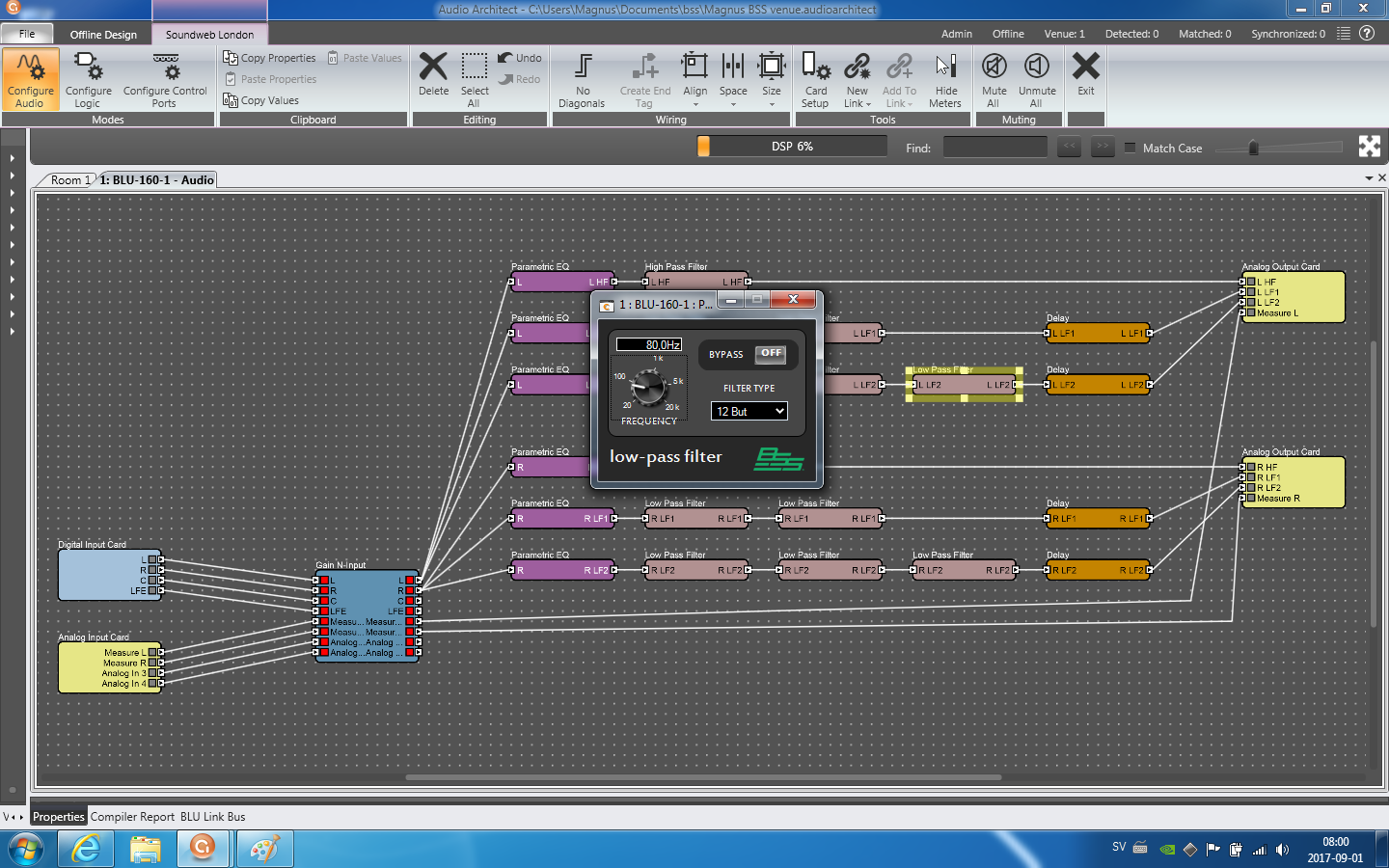Switch to the Soundweb London tab

209,34
